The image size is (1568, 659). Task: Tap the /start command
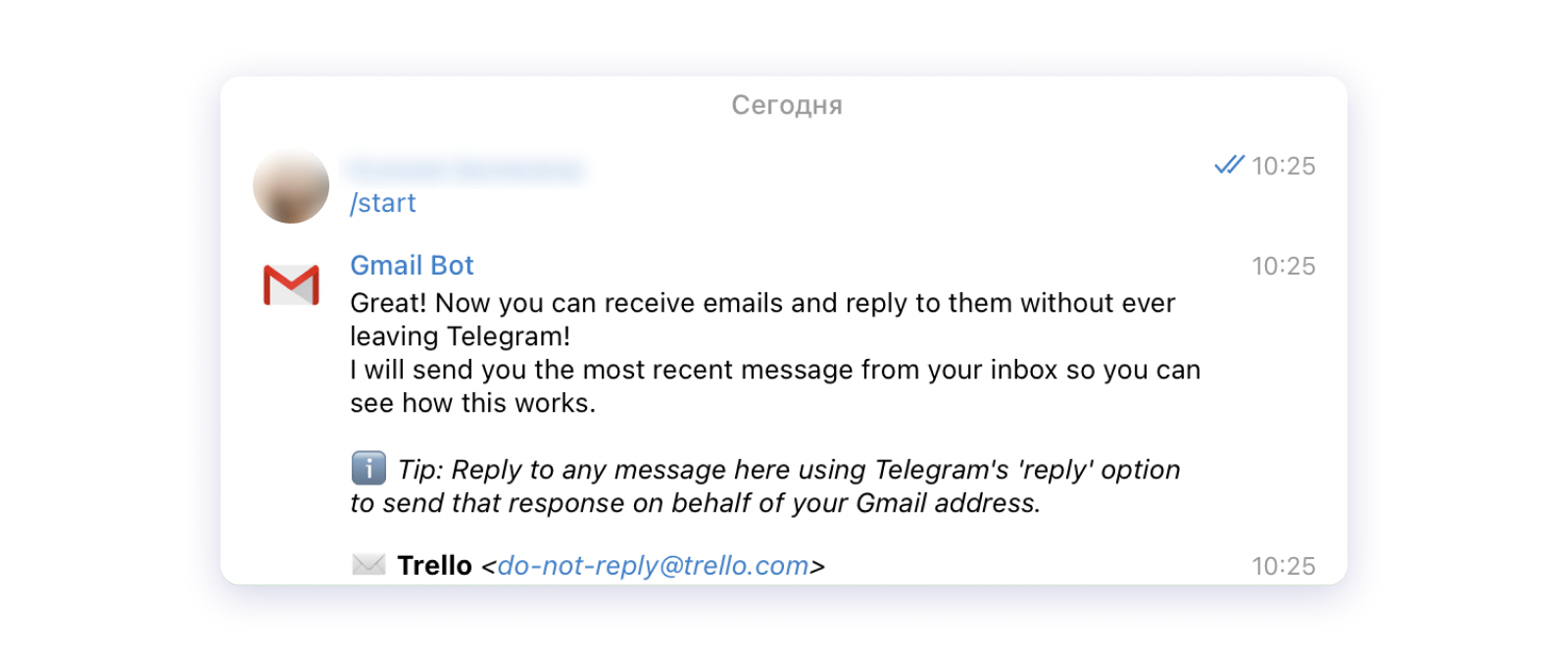(x=383, y=203)
